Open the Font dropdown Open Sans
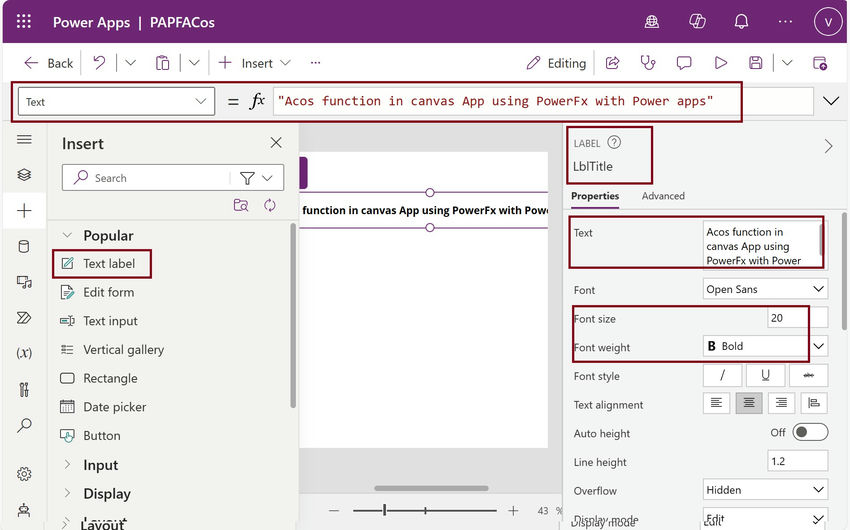 pyautogui.click(x=765, y=289)
